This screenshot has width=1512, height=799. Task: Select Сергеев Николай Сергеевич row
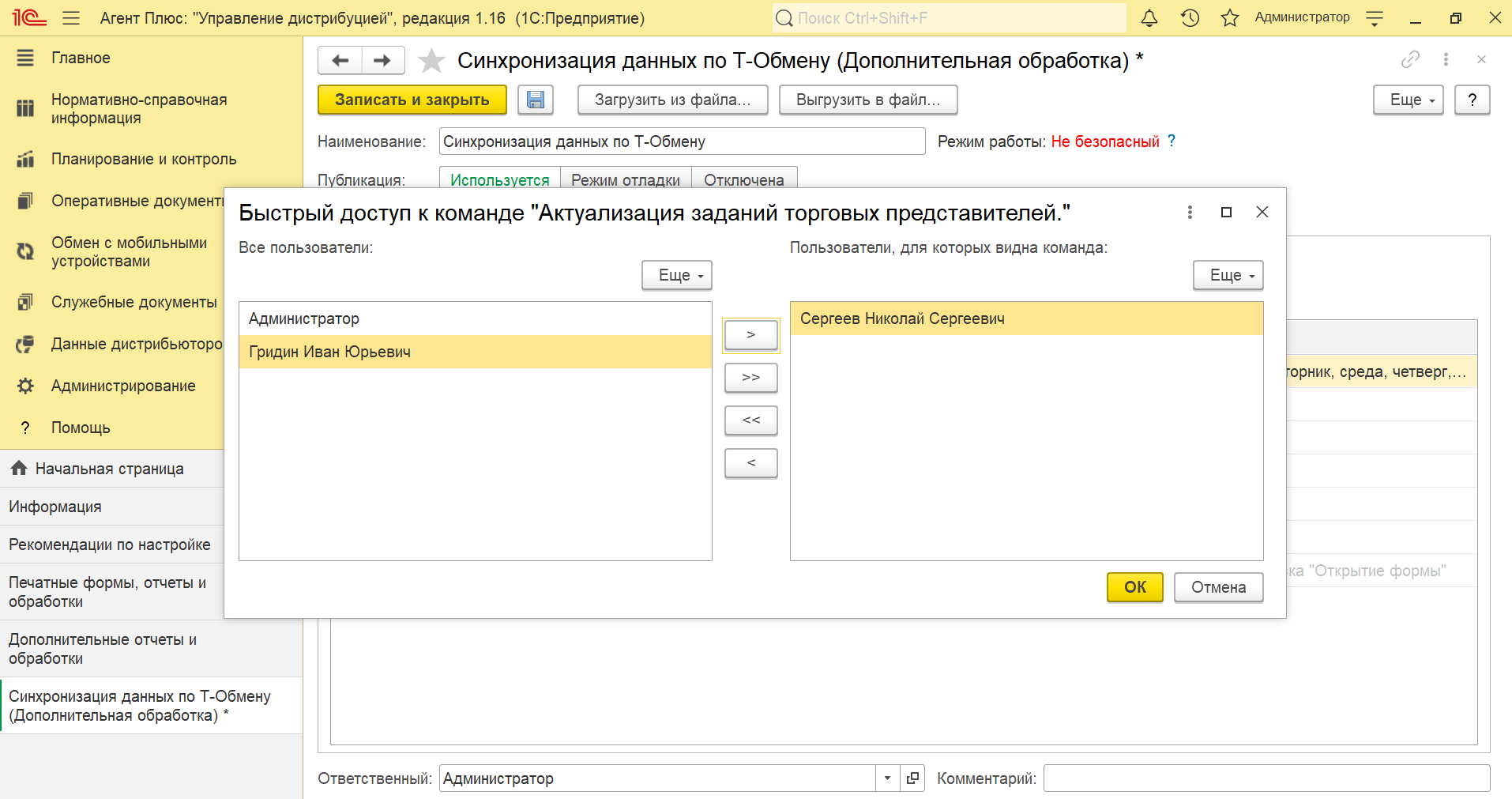1026,318
